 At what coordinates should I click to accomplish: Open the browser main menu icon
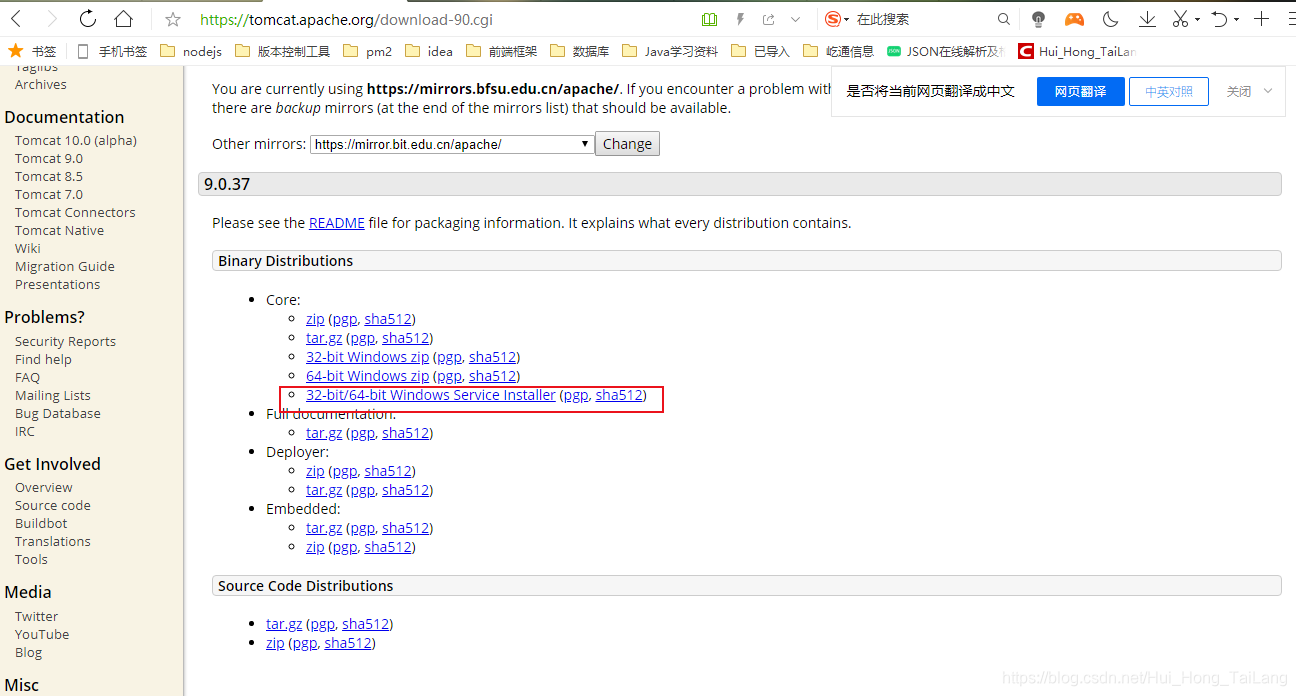(x=1290, y=19)
